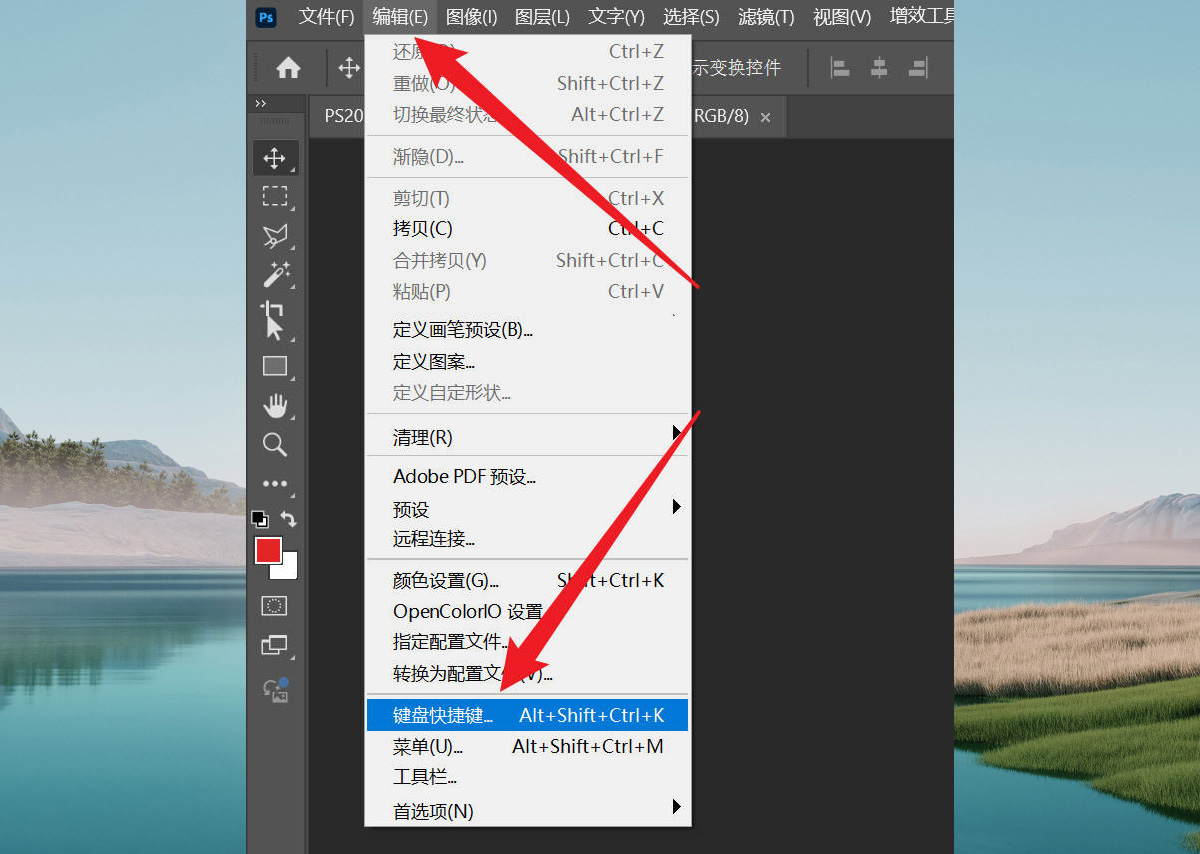Select the Magic Wand tool

tap(275, 274)
